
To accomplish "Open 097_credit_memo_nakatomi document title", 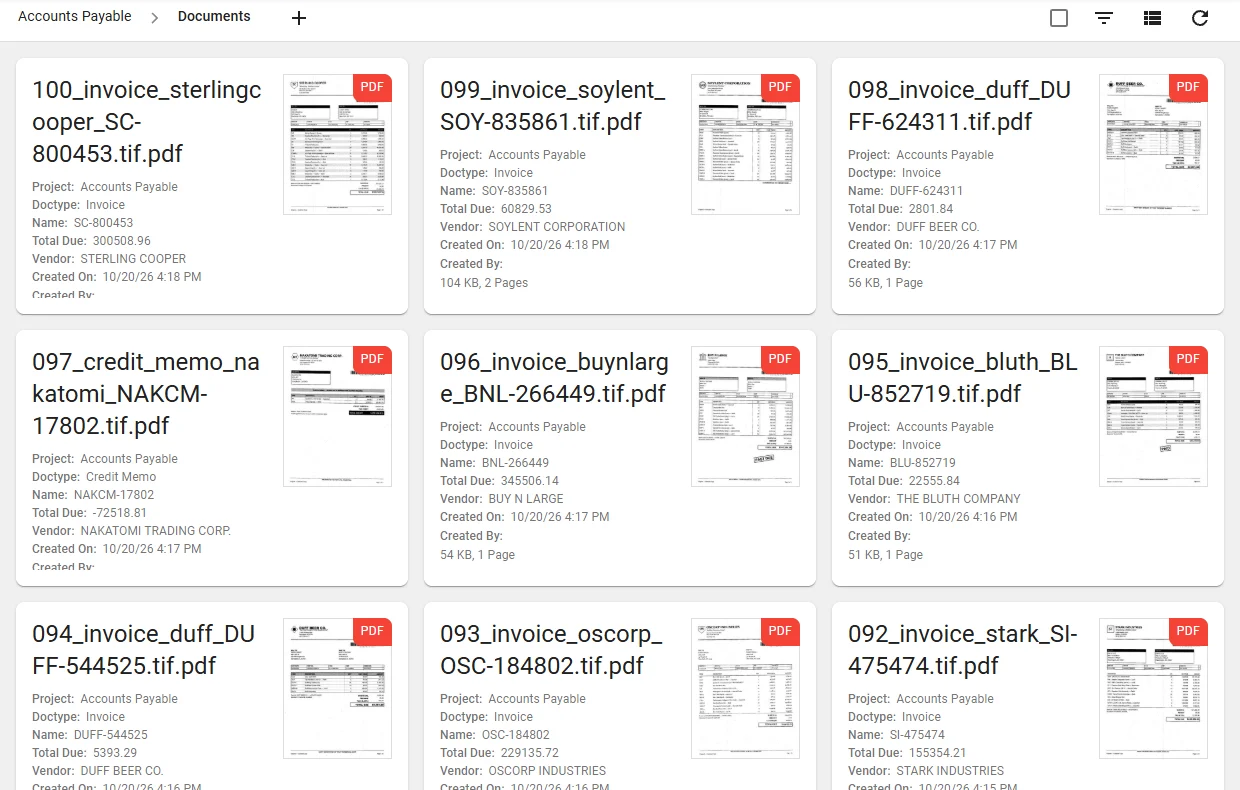I will [146, 394].
